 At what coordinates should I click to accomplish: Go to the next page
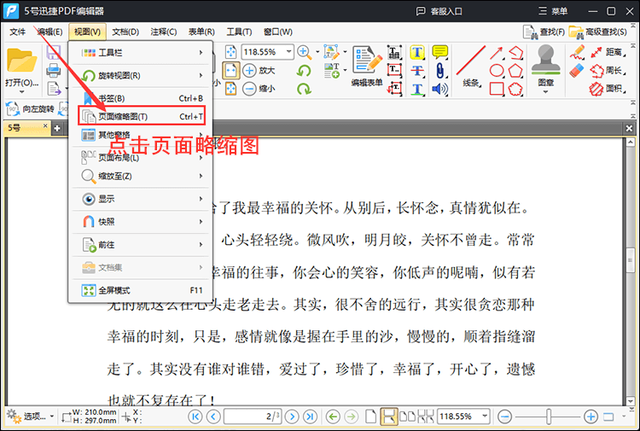pos(291,416)
